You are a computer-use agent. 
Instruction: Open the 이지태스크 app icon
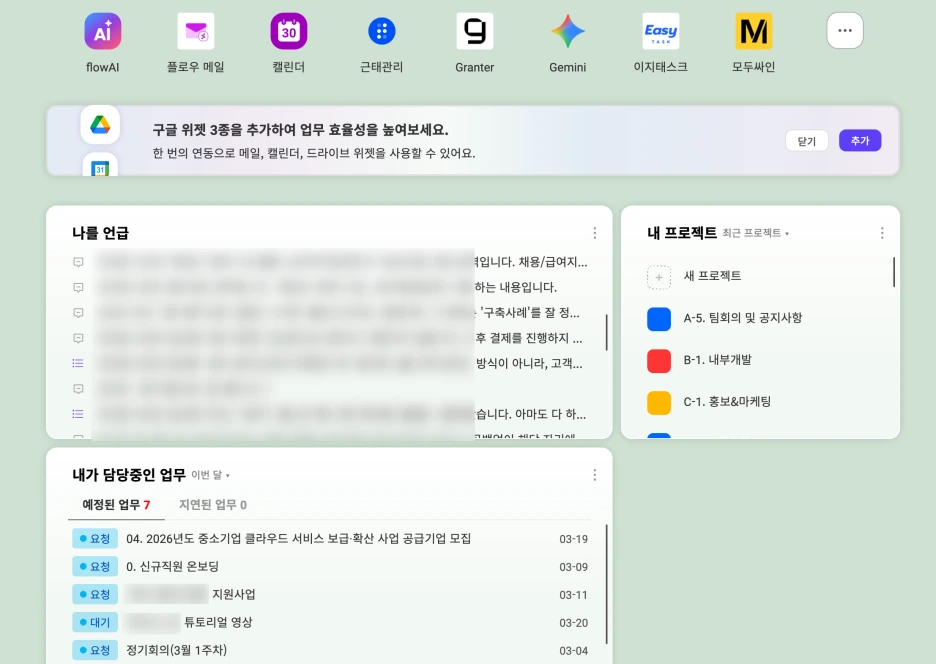coord(660,30)
